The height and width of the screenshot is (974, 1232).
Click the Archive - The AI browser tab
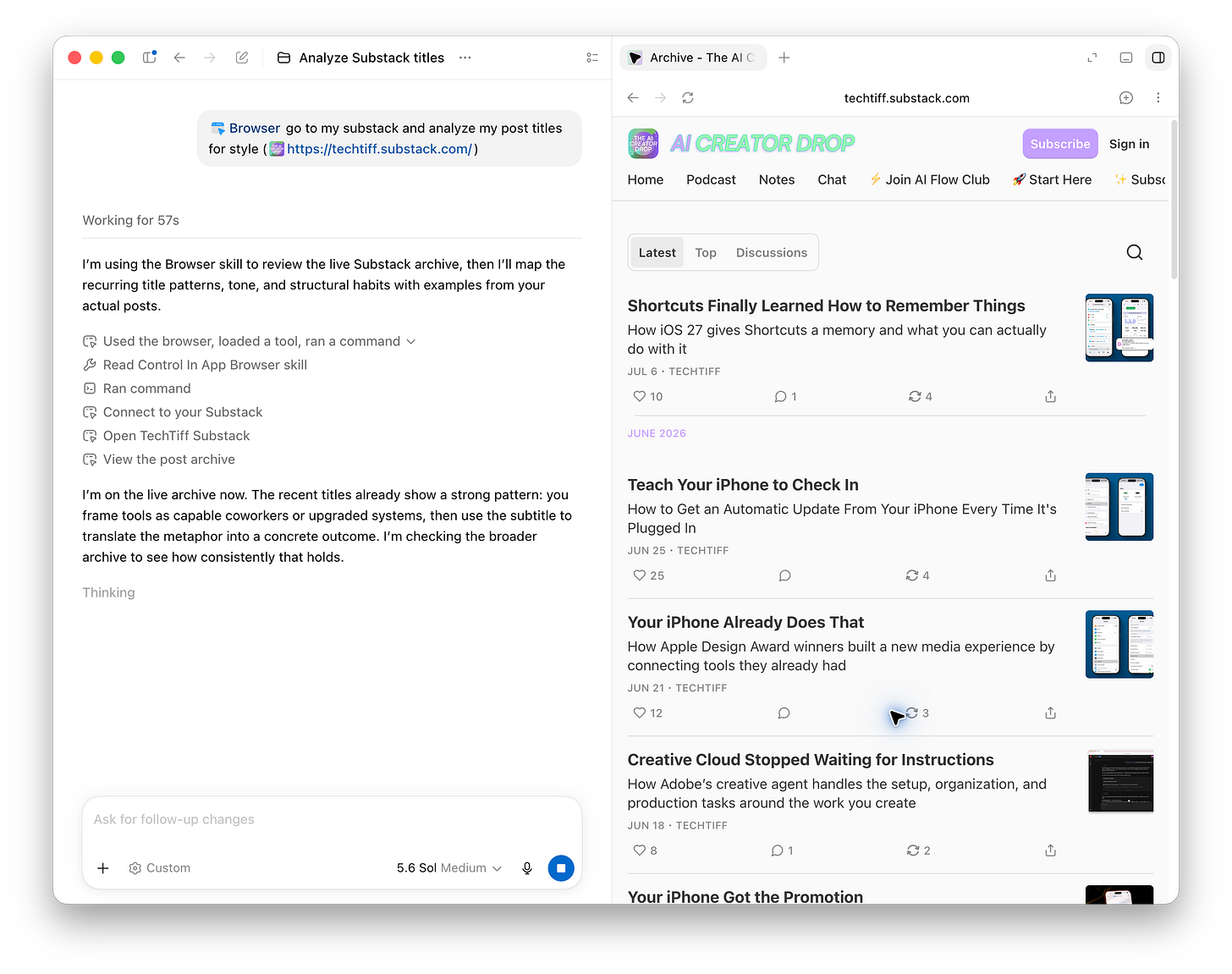693,58
